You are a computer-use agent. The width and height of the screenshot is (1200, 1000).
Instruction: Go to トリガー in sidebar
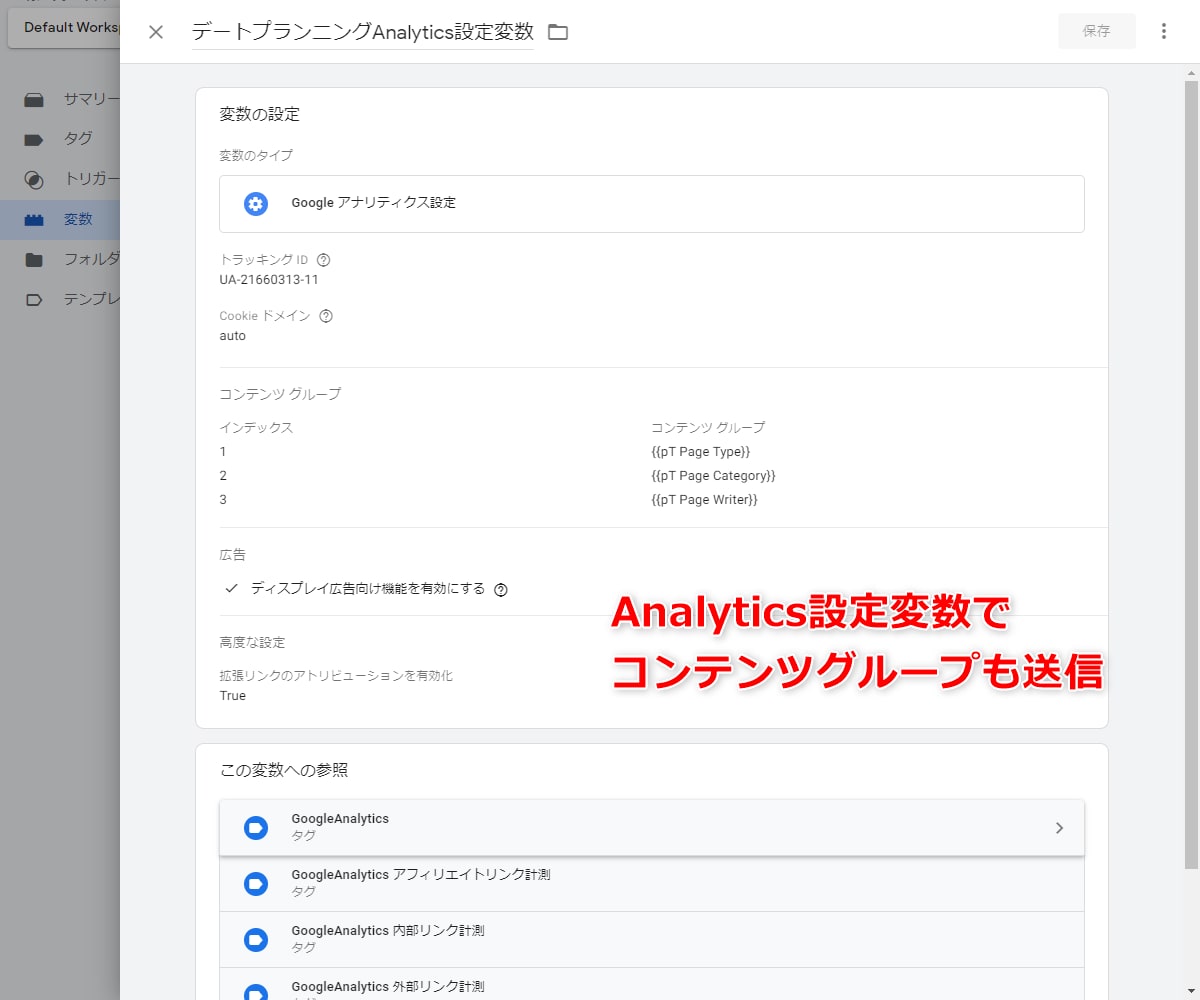[x=60, y=179]
